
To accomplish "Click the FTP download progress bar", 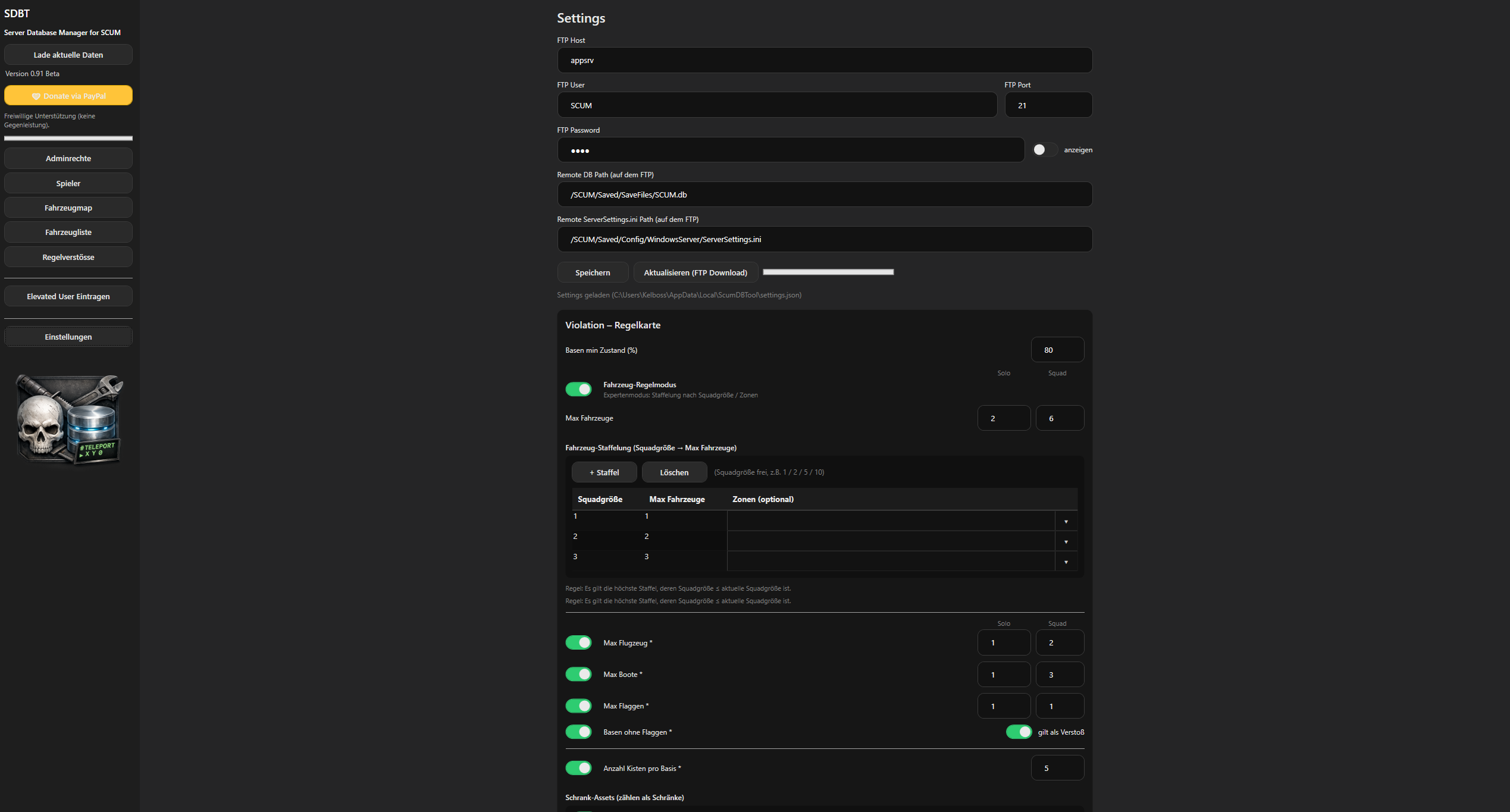I will click(x=828, y=272).
